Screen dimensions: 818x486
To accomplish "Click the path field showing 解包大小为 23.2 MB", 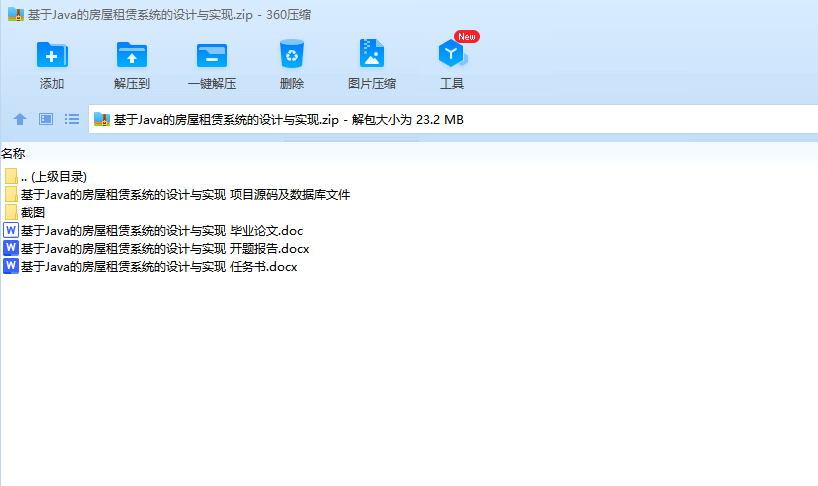I will (453, 119).
